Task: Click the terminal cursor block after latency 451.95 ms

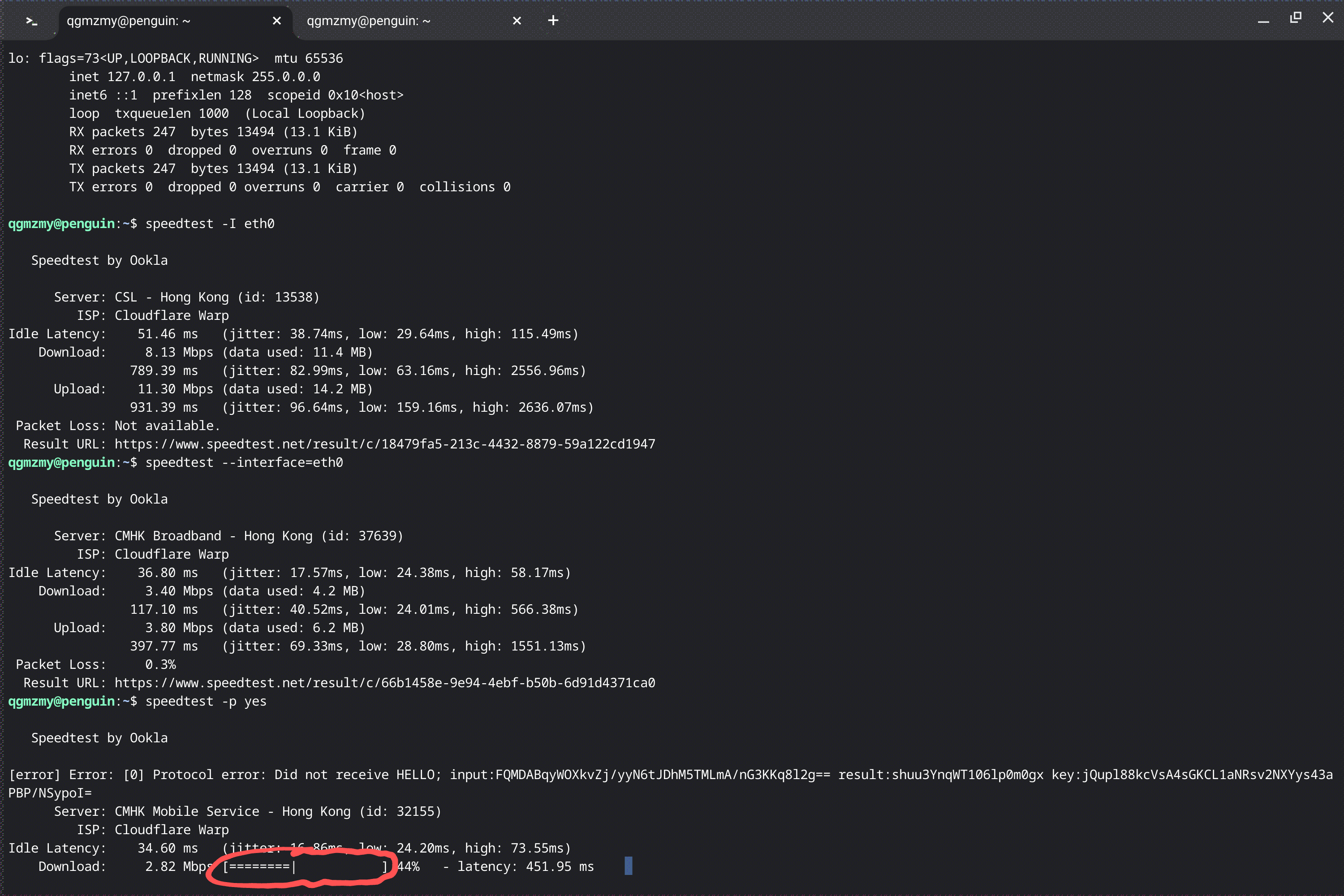Action: pos(629,866)
